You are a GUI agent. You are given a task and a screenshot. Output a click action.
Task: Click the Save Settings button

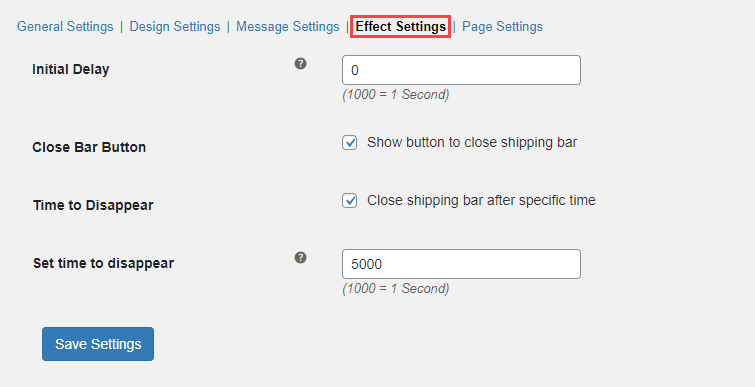(x=98, y=344)
